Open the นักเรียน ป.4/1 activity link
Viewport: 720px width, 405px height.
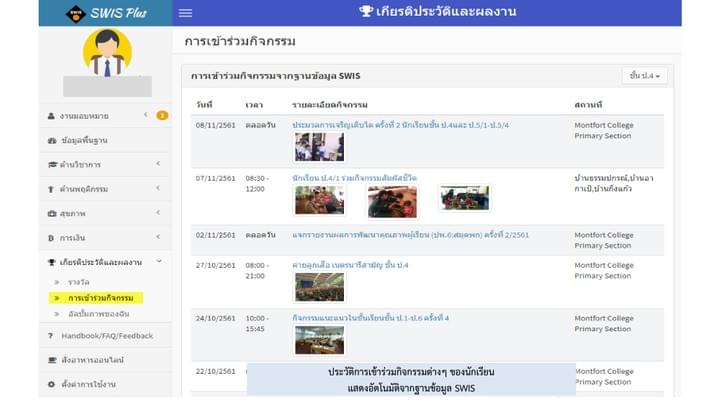354,178
